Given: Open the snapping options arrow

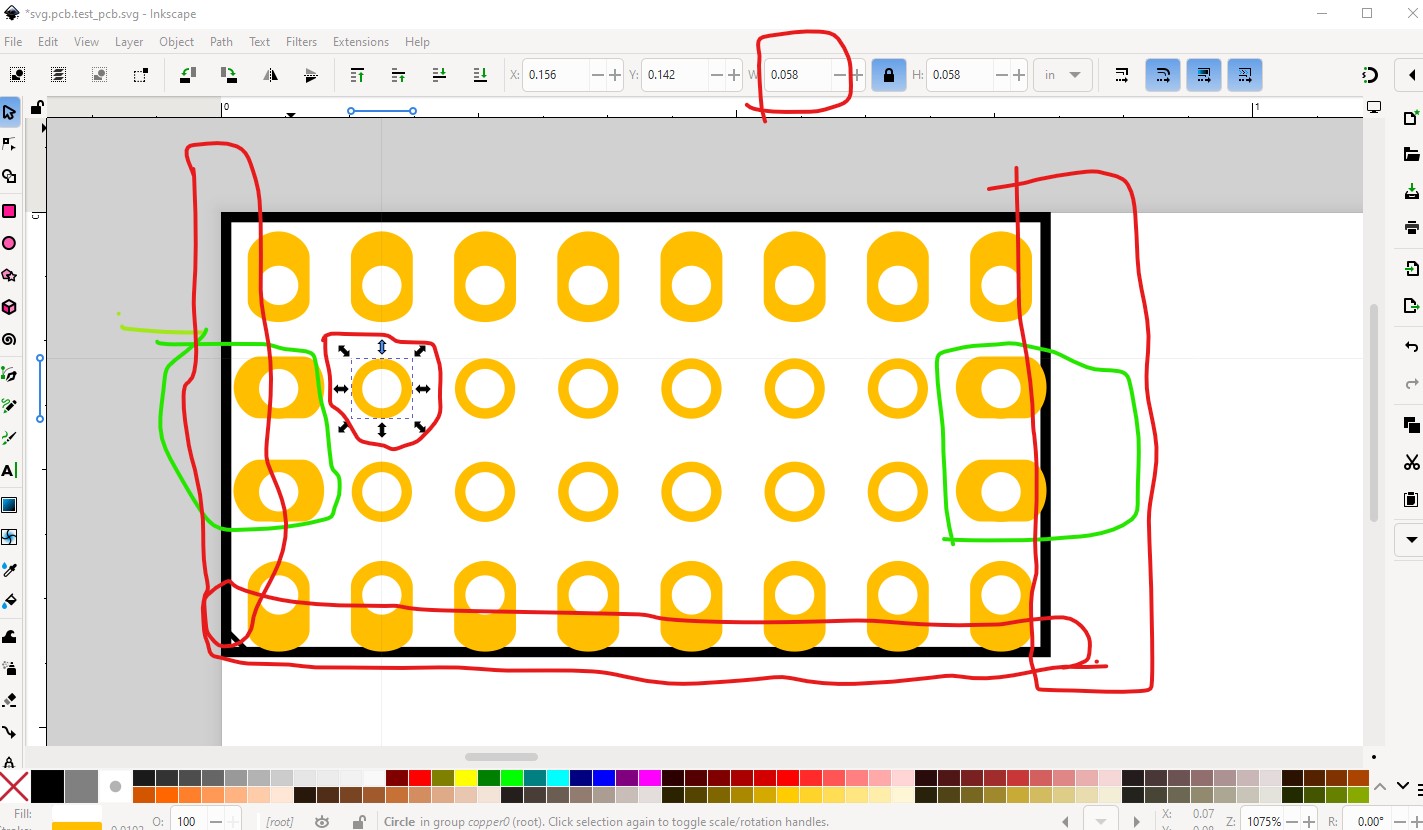Looking at the screenshot, I should coord(1411,75).
